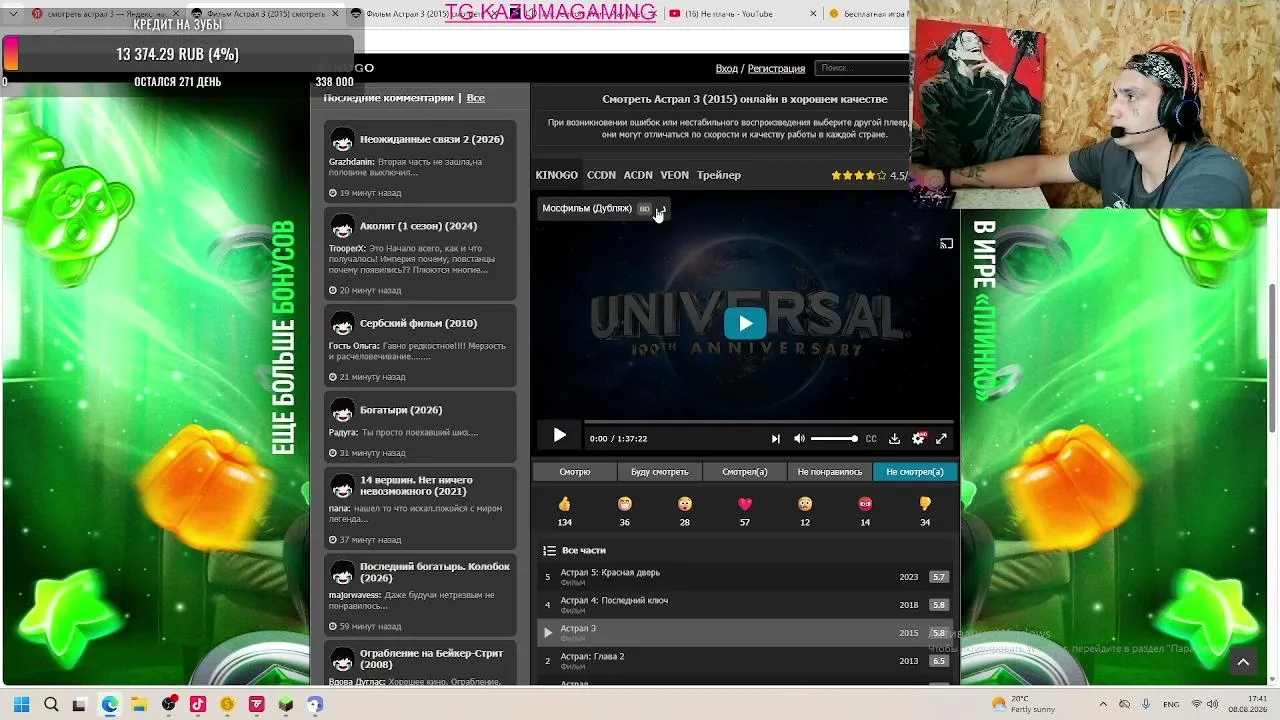Image resolution: width=1280 pixels, height=720 pixels.
Task: Switch to the CCDN player tab
Action: [601, 175]
